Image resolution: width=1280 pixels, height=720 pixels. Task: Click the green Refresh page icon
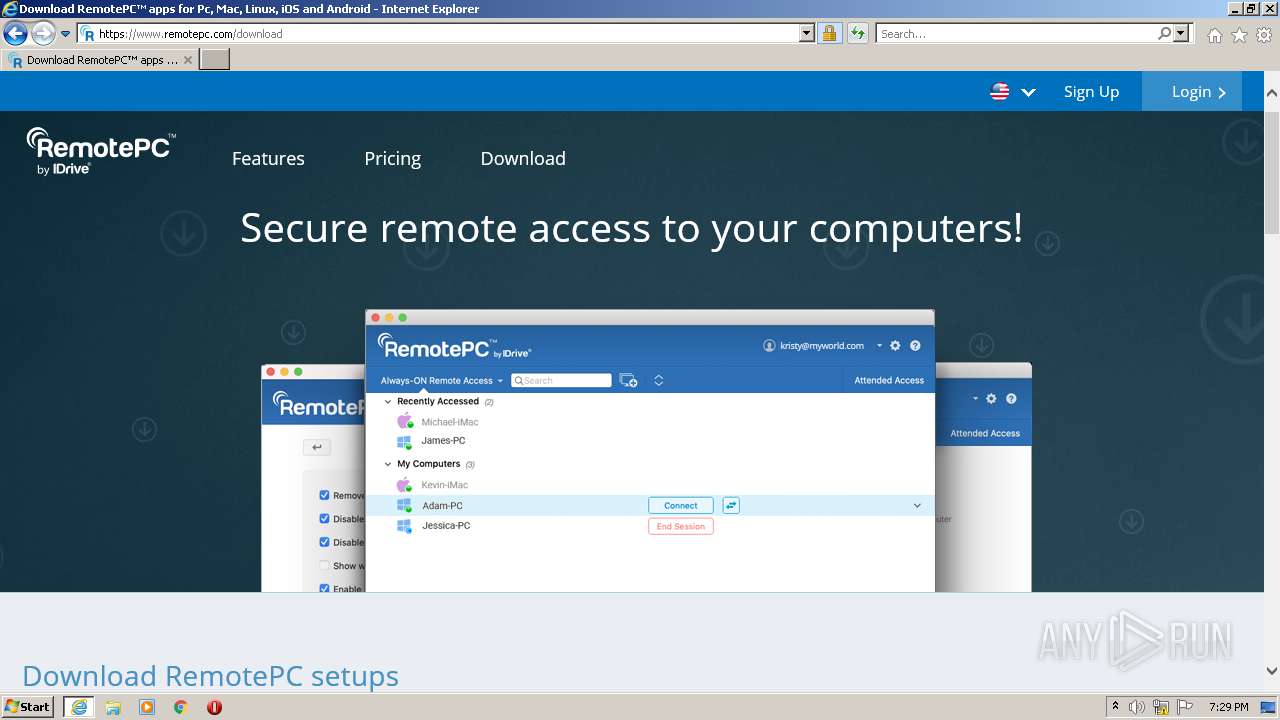pyautogui.click(x=858, y=34)
